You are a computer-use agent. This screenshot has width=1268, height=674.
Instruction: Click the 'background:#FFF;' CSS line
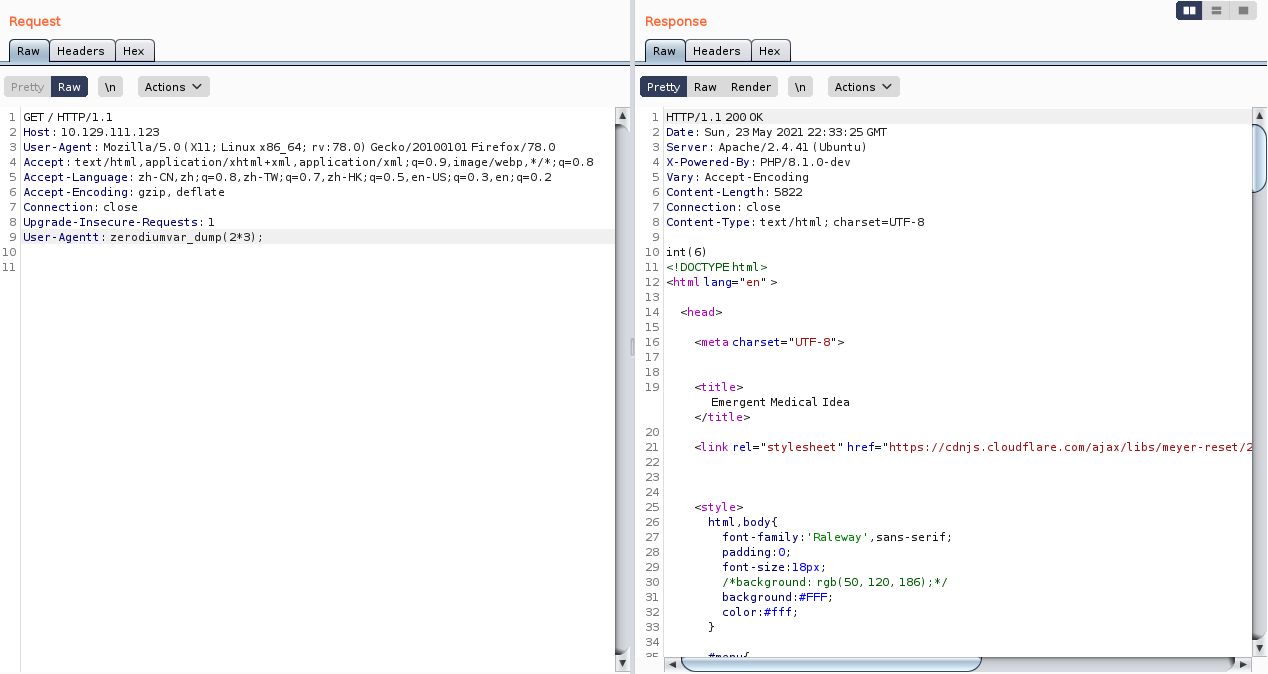point(777,597)
